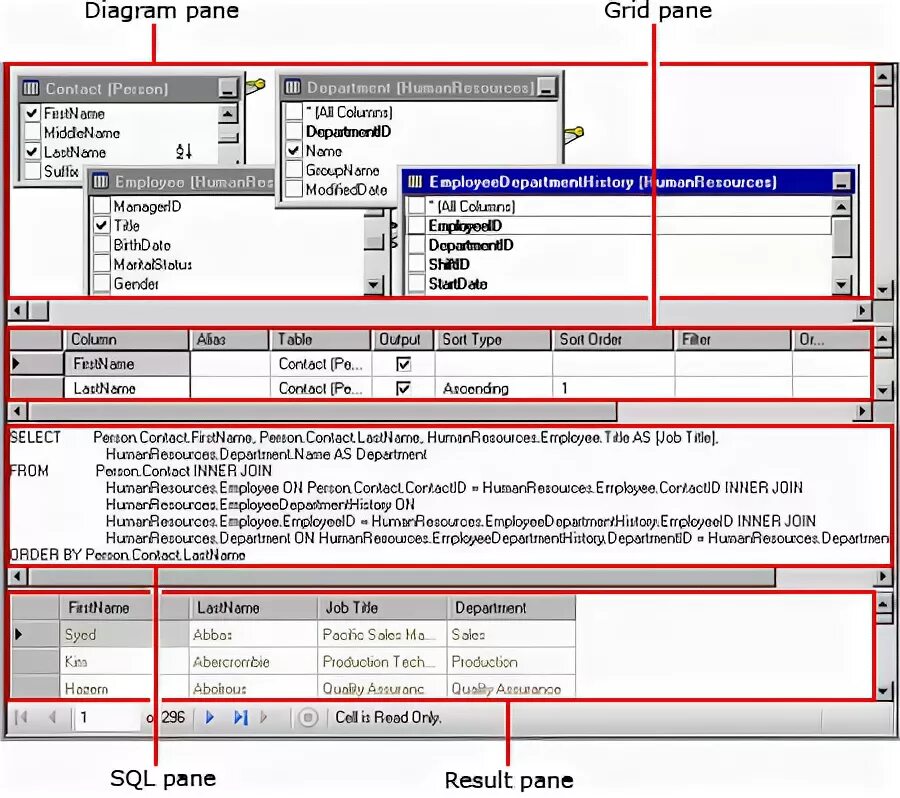900x798 pixels.
Task: Check ManagerID in Employee table
Action: coord(102,206)
